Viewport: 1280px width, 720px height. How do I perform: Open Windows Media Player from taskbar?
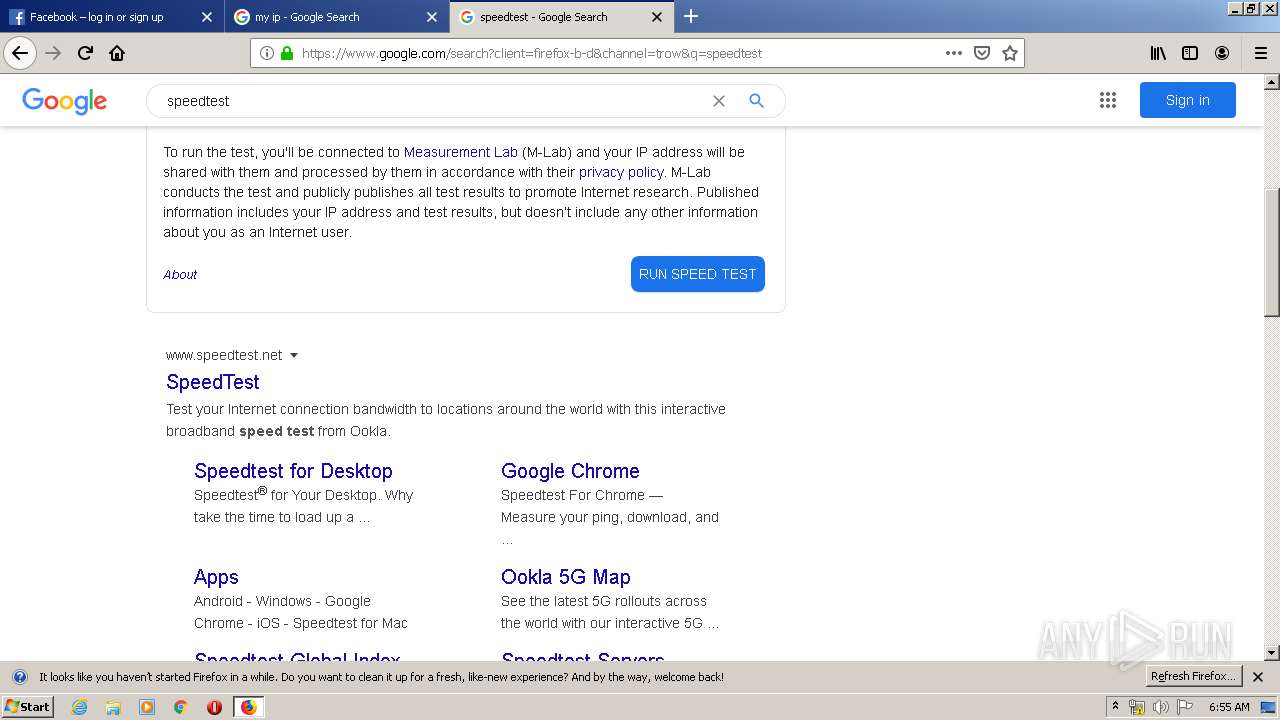[147, 707]
